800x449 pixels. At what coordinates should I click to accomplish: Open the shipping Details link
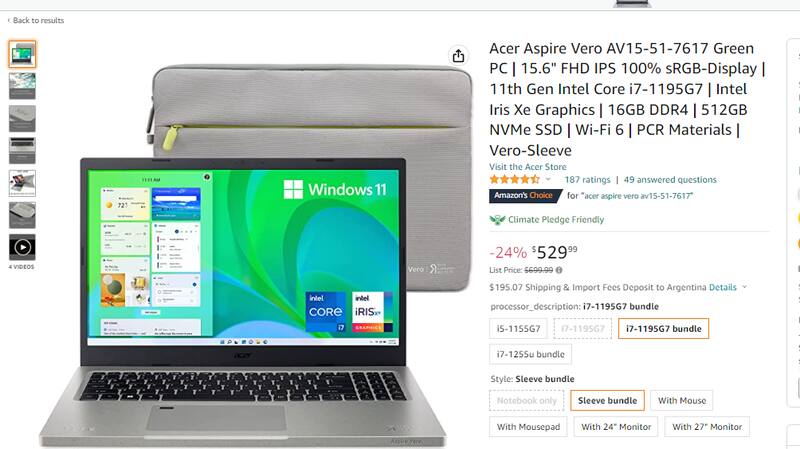pyautogui.click(x=722, y=287)
